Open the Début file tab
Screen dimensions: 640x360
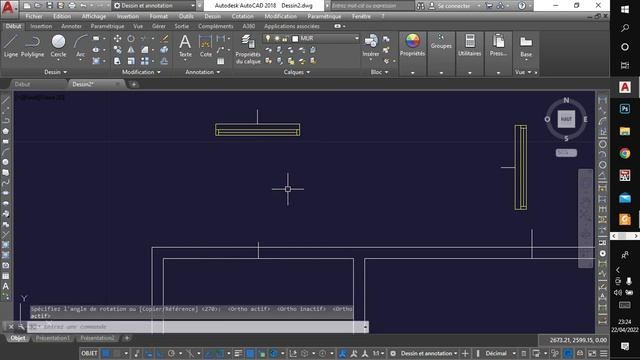[x=22, y=84]
